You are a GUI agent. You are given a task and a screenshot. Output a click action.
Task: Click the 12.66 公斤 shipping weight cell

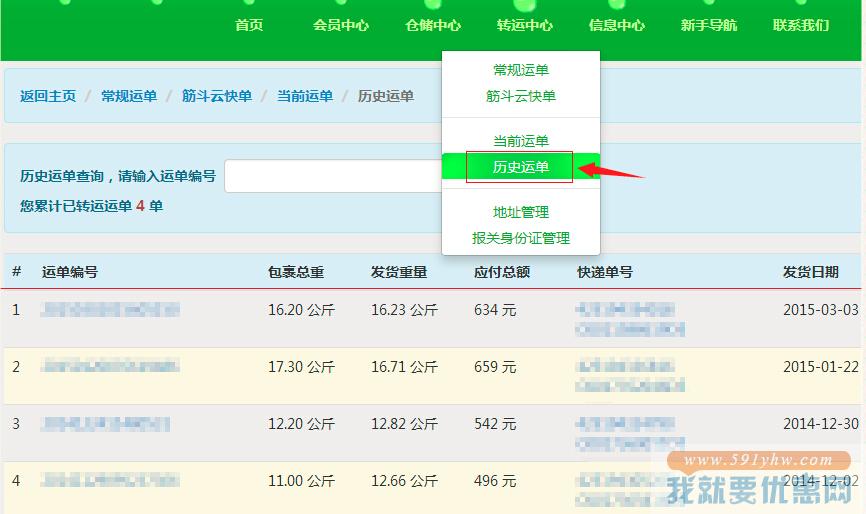coord(404,481)
